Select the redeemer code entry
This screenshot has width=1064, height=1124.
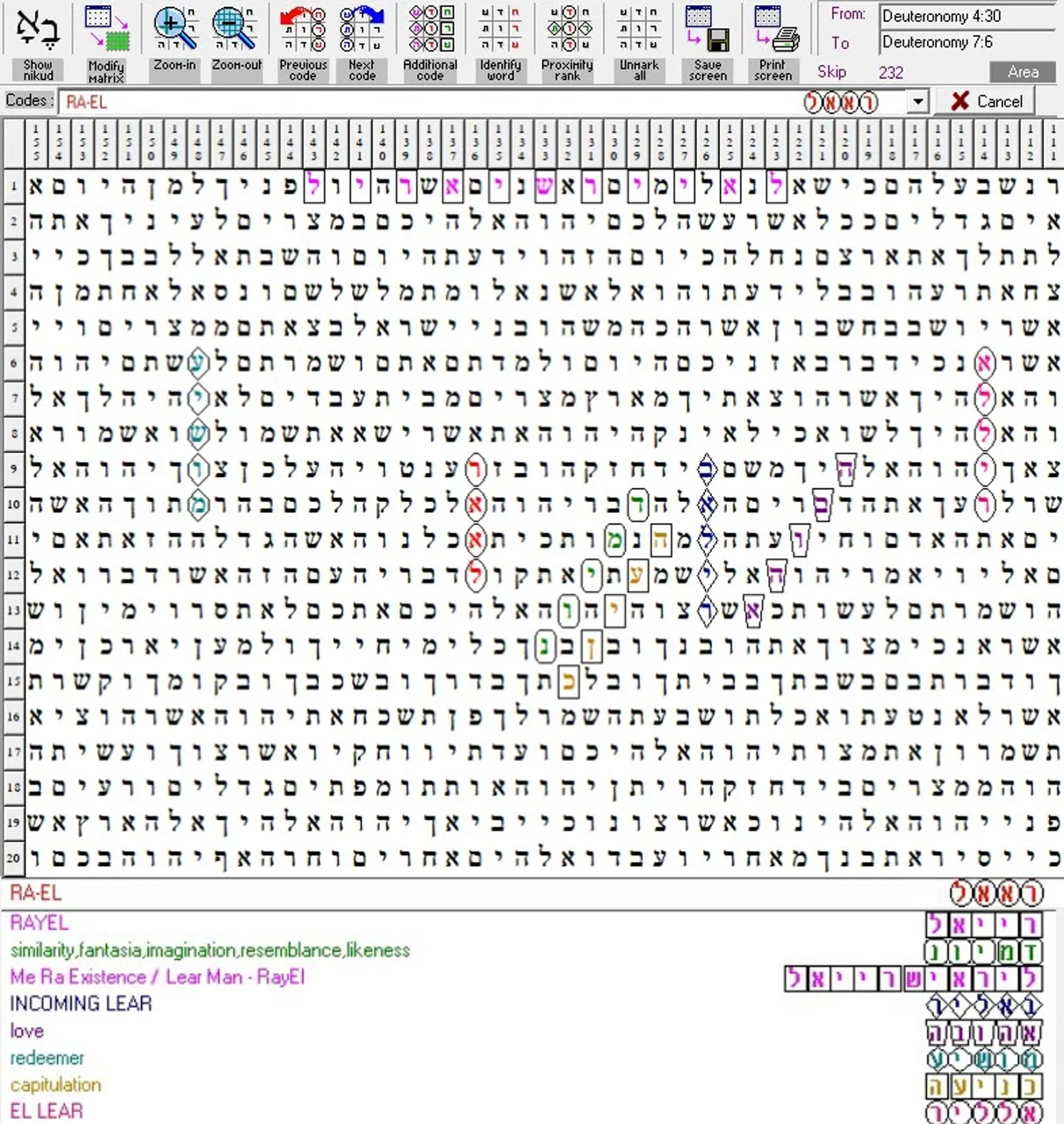[47, 1058]
